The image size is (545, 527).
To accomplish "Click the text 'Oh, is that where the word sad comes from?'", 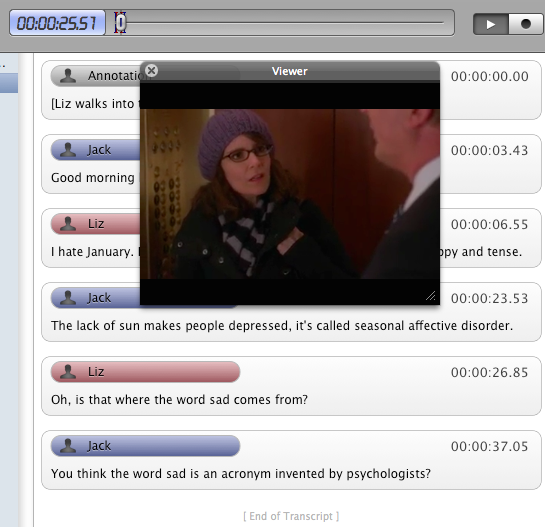I will click(179, 399).
